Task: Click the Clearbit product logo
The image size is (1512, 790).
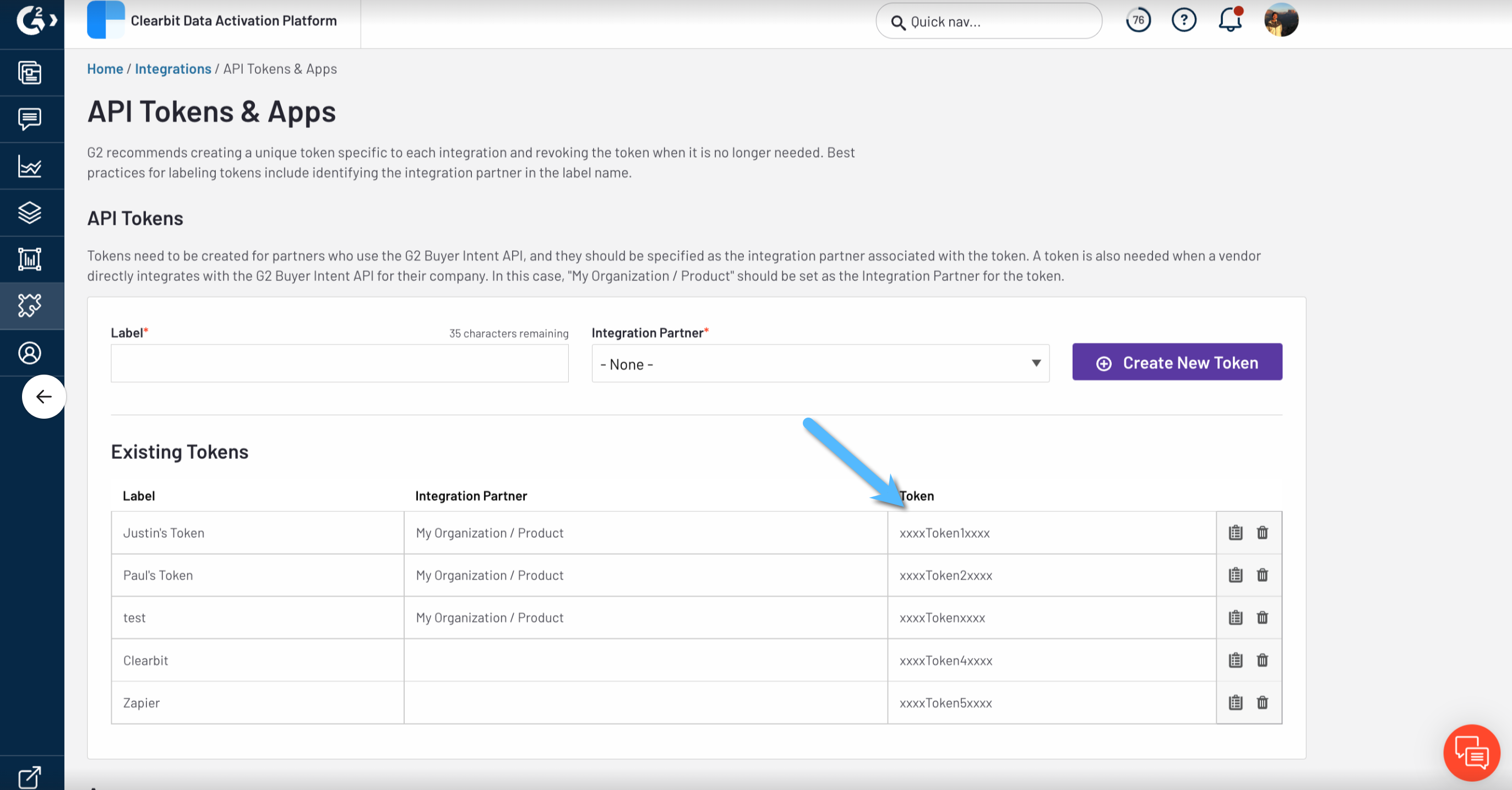Action: [x=106, y=20]
